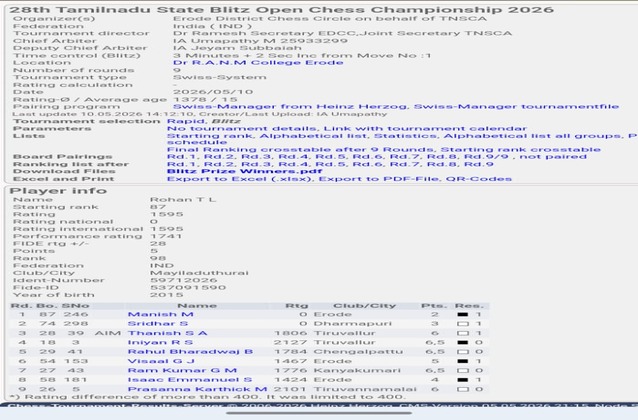The height and width of the screenshot is (420, 638).
Task: Select tournament date 2026/05/10
Action: click(x=213, y=92)
